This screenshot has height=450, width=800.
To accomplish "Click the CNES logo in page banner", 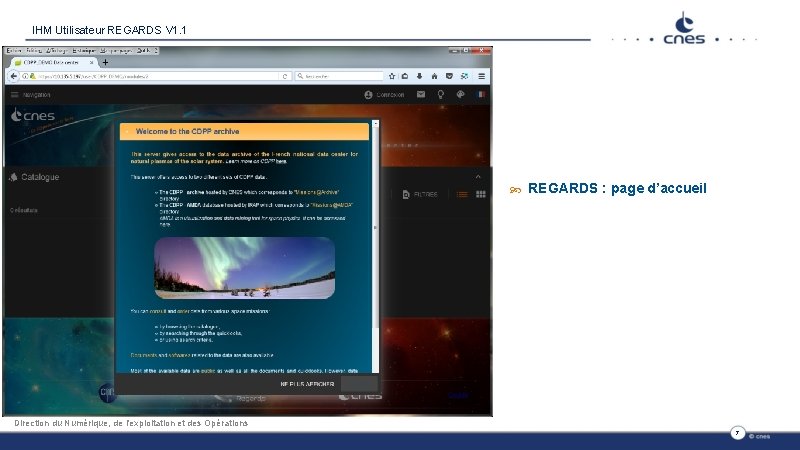I will [x=33, y=116].
